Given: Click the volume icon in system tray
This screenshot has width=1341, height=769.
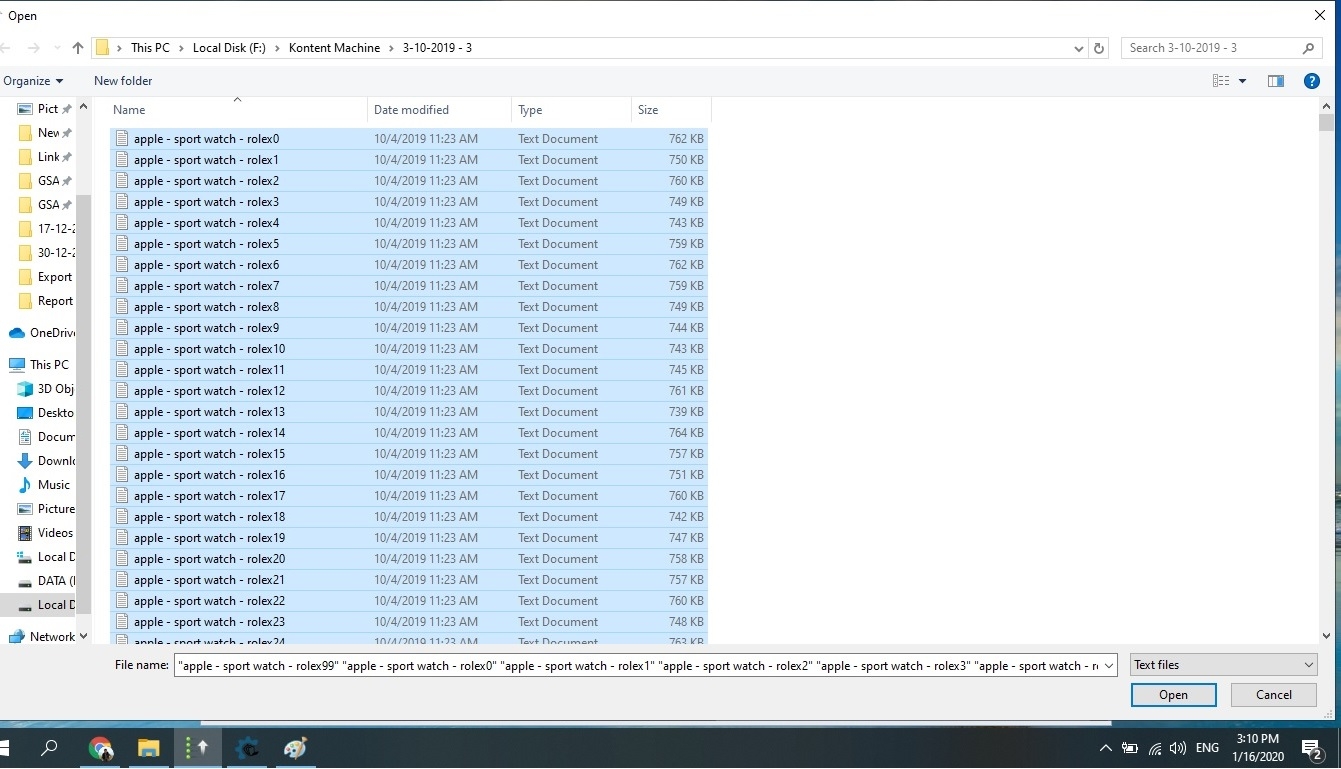Looking at the screenshot, I should pos(1178,748).
